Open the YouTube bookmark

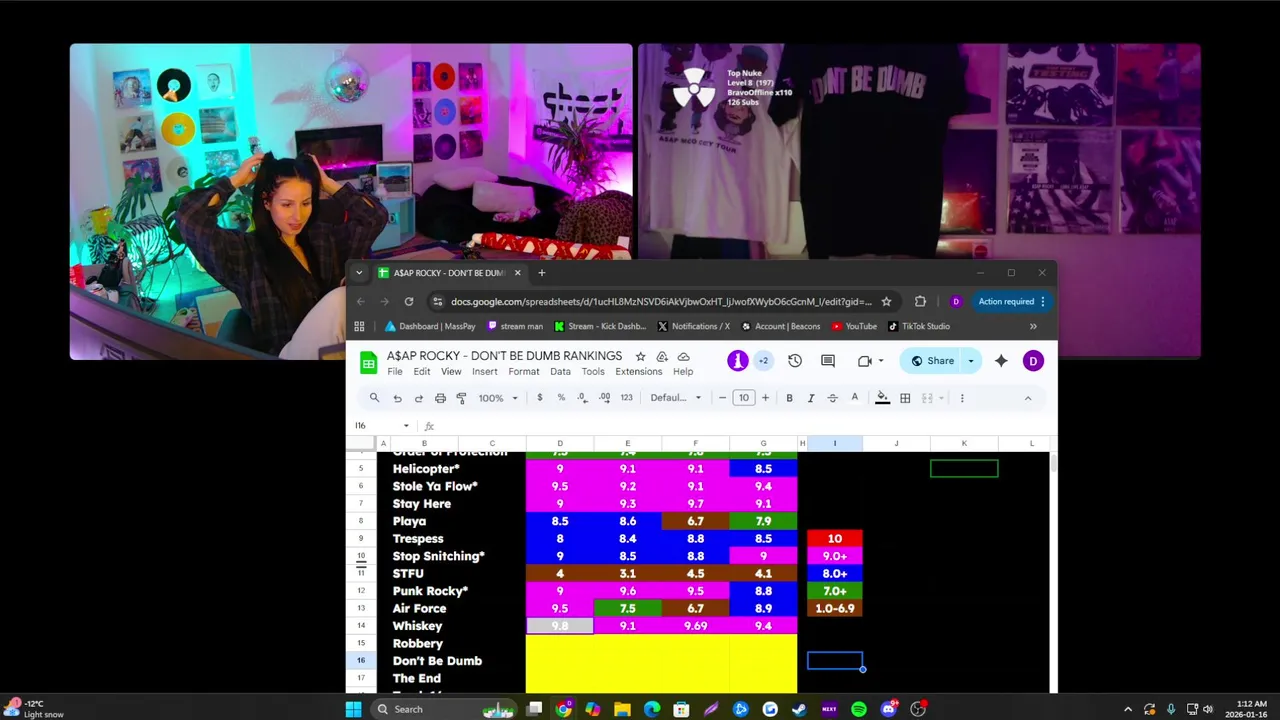tap(854, 326)
